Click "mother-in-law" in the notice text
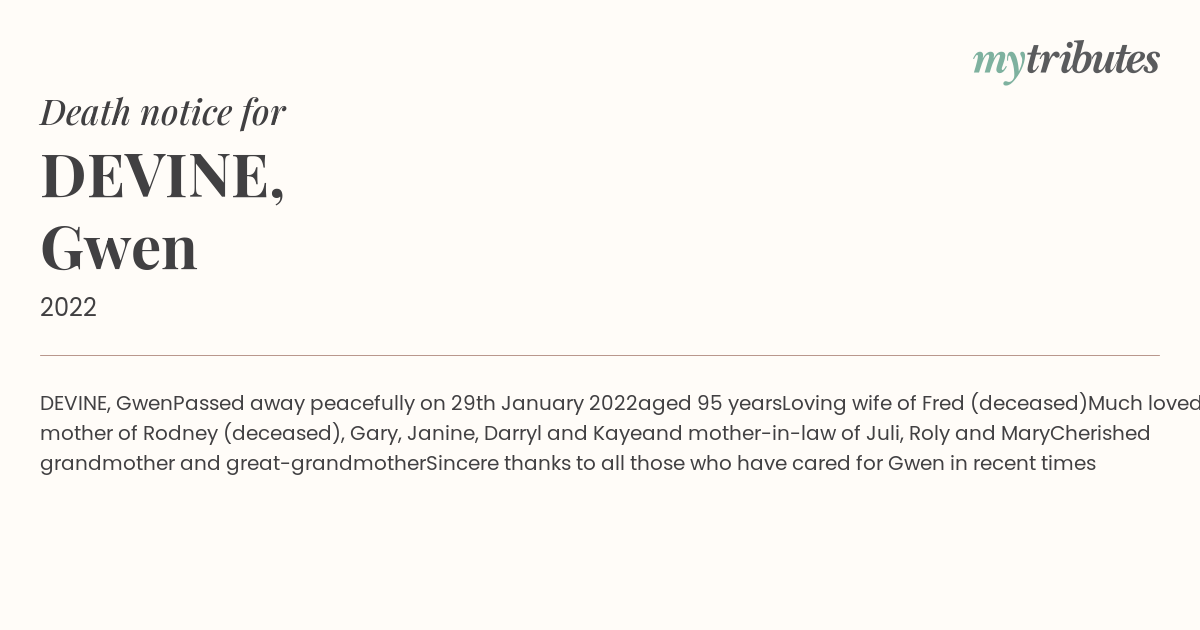Viewport: 1200px width, 630px height. pos(764,434)
